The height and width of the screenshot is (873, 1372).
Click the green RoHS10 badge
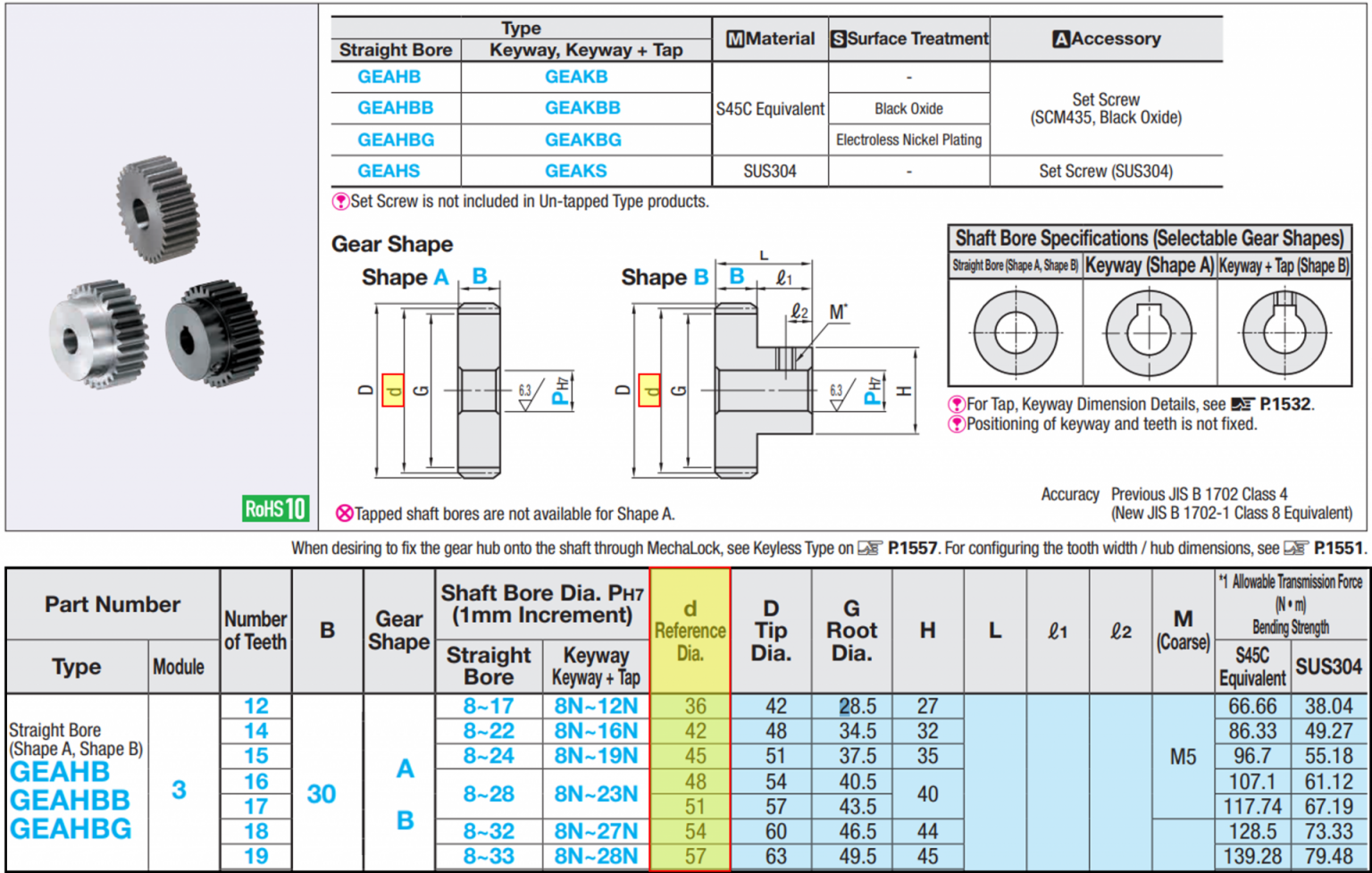coord(276,508)
